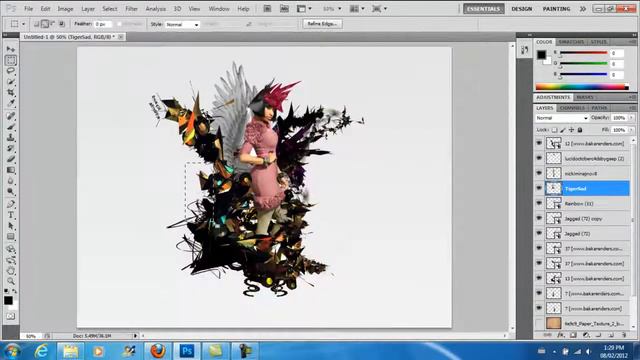Image resolution: width=640 pixels, height=360 pixels.
Task: Select the Healing Brush tool
Action: click(11, 116)
